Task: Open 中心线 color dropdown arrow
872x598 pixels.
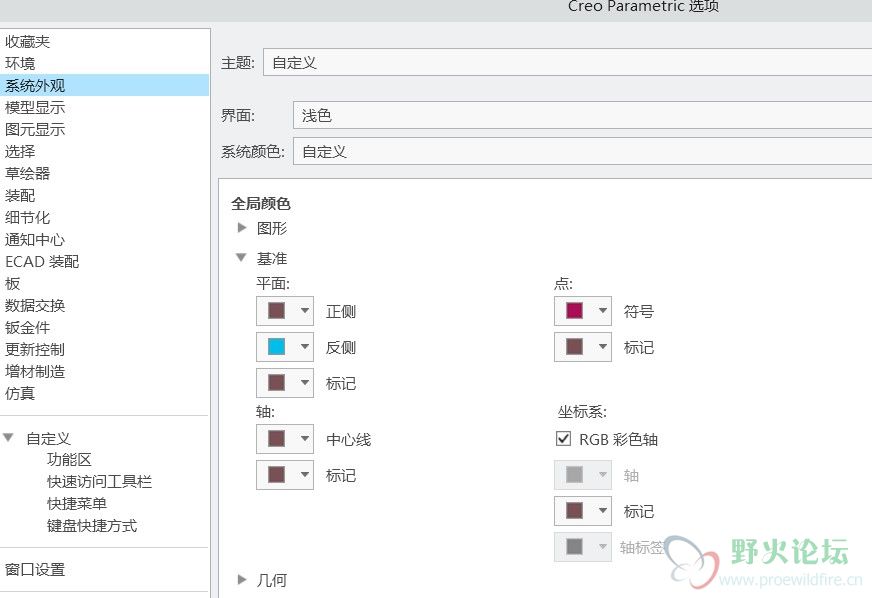Action: click(305, 439)
